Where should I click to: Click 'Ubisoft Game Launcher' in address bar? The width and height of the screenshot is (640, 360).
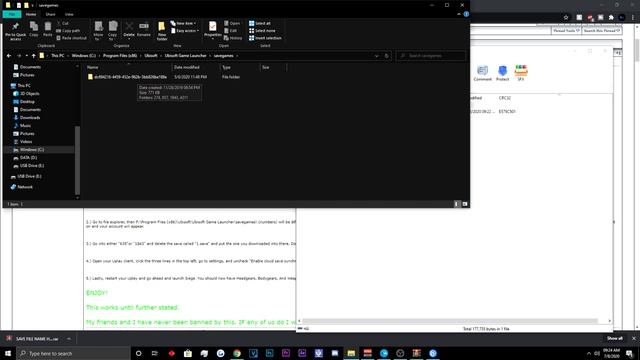pyautogui.click(x=185, y=56)
